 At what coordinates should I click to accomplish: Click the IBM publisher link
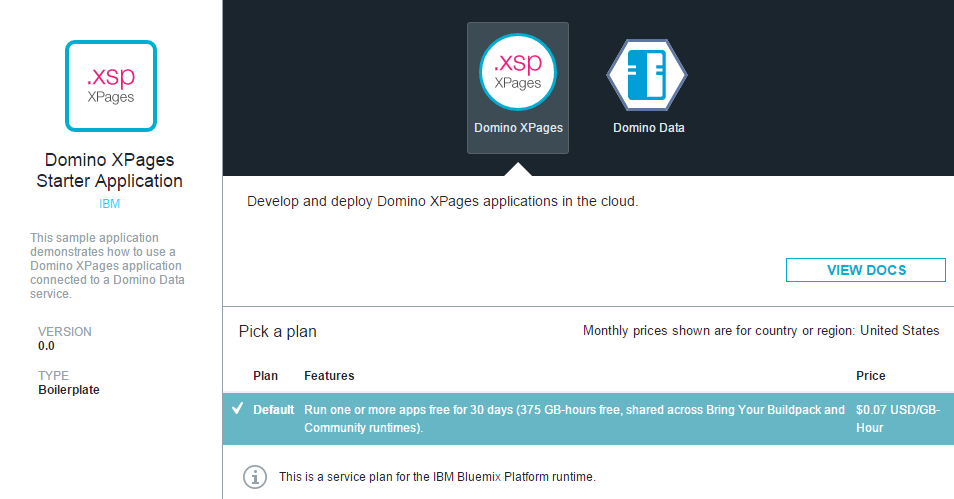click(x=110, y=204)
